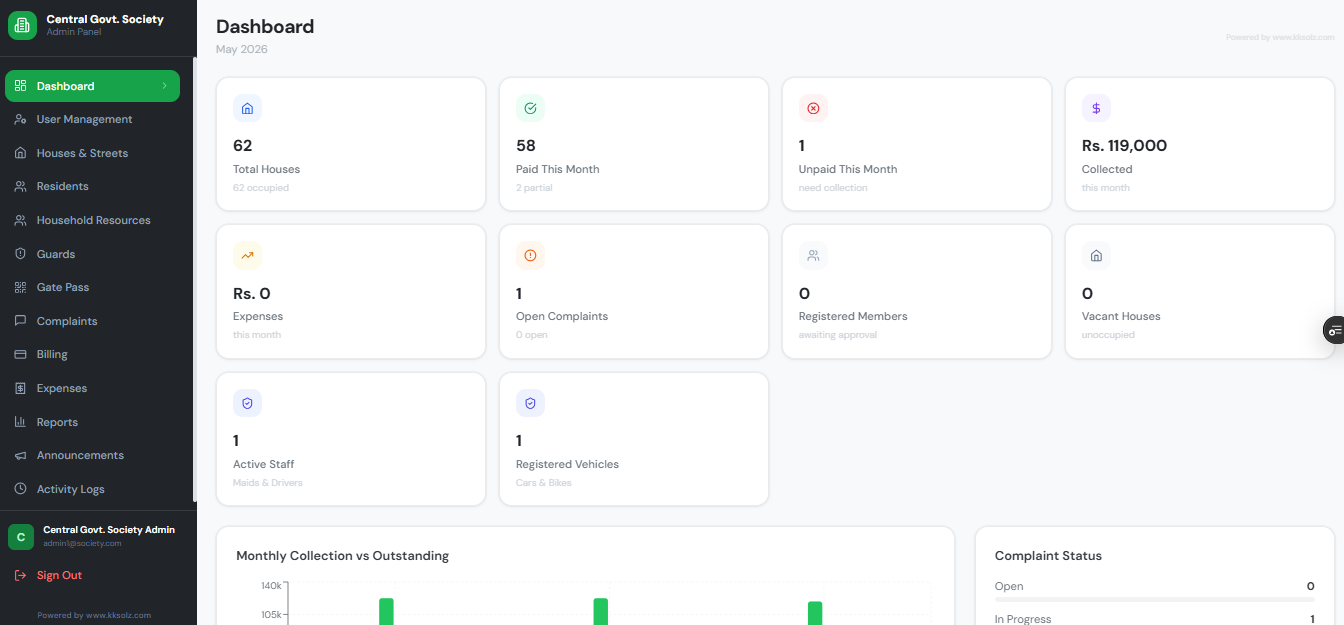
Task: Click the Powered by www.kksolz.com sidebar link
Action: (x=93, y=615)
